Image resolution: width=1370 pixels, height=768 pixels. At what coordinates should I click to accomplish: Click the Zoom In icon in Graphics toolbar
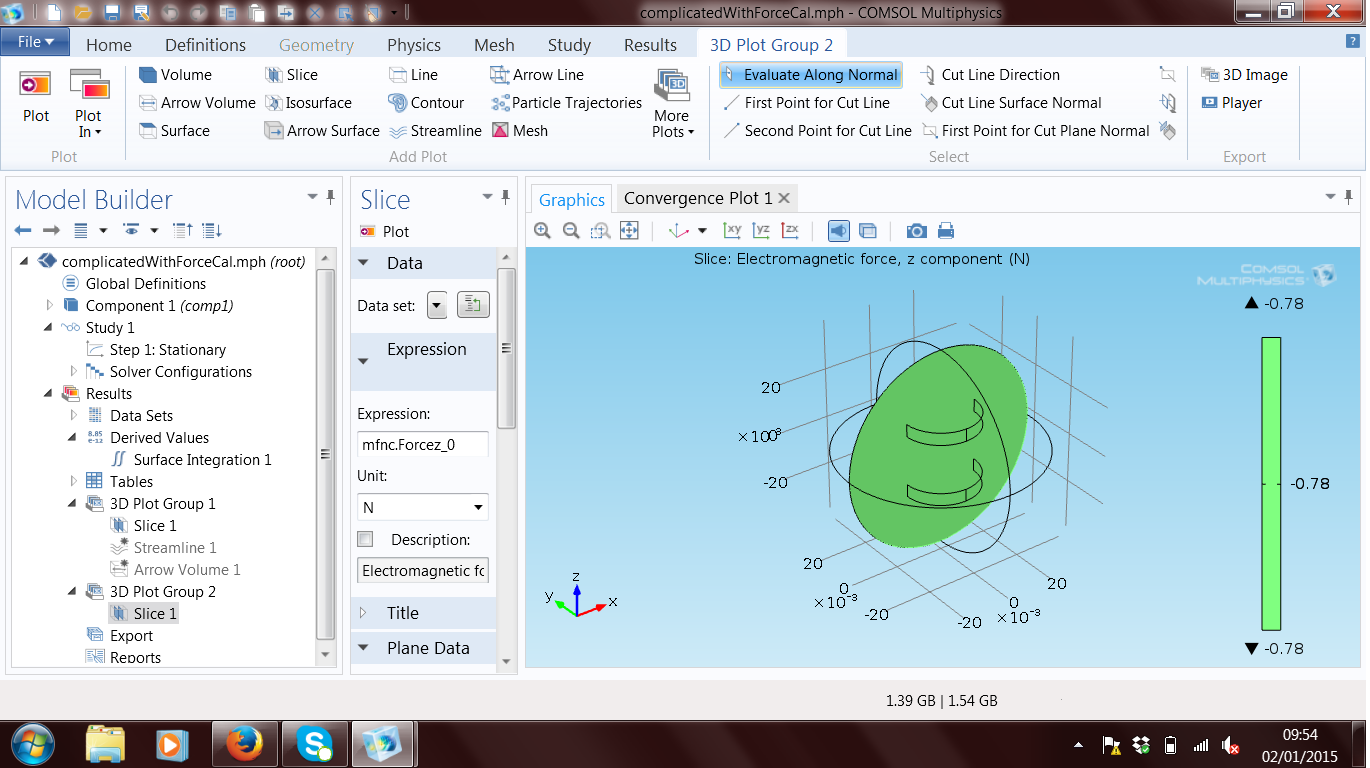tap(542, 231)
